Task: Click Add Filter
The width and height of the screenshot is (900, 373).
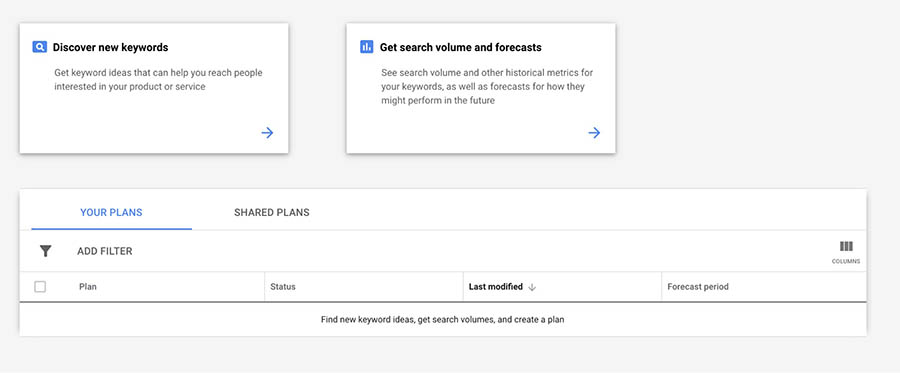Action: pyautogui.click(x=104, y=251)
